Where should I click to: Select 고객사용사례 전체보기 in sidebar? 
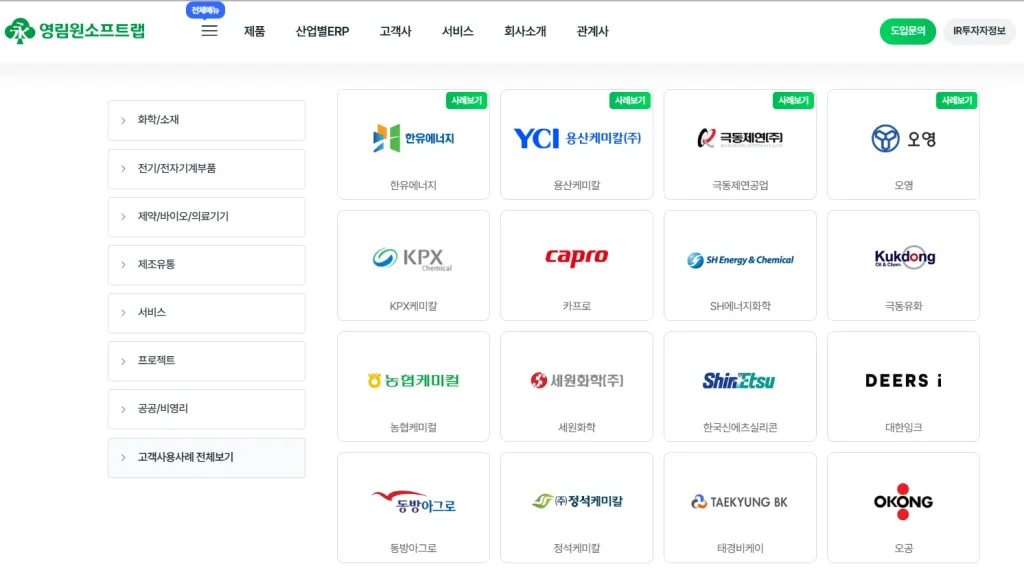[206, 457]
